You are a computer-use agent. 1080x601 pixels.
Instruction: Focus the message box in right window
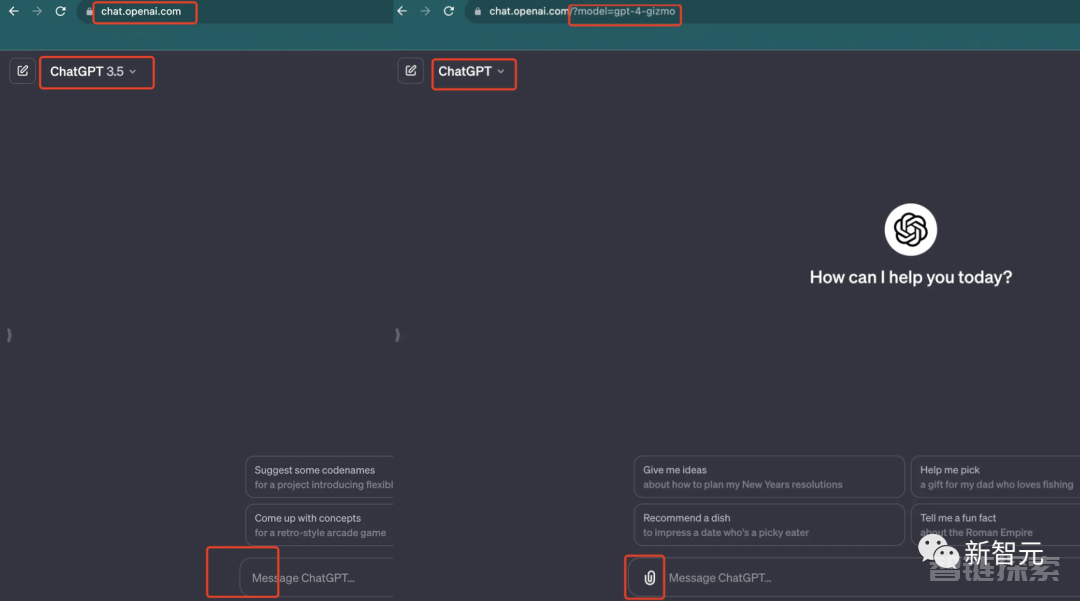coord(854,578)
